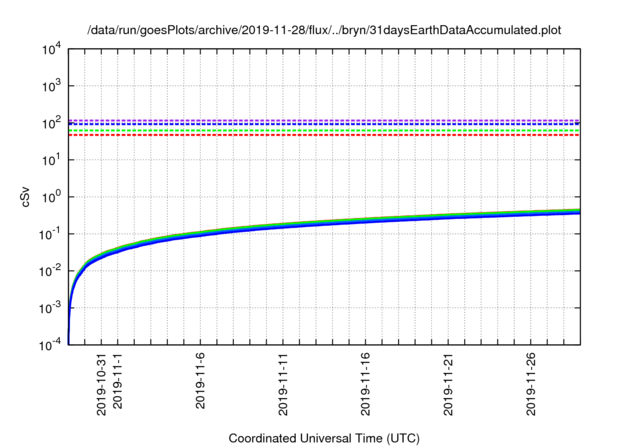Click the 2019-11-16 date tick label
640x448 pixels.
click(365, 384)
